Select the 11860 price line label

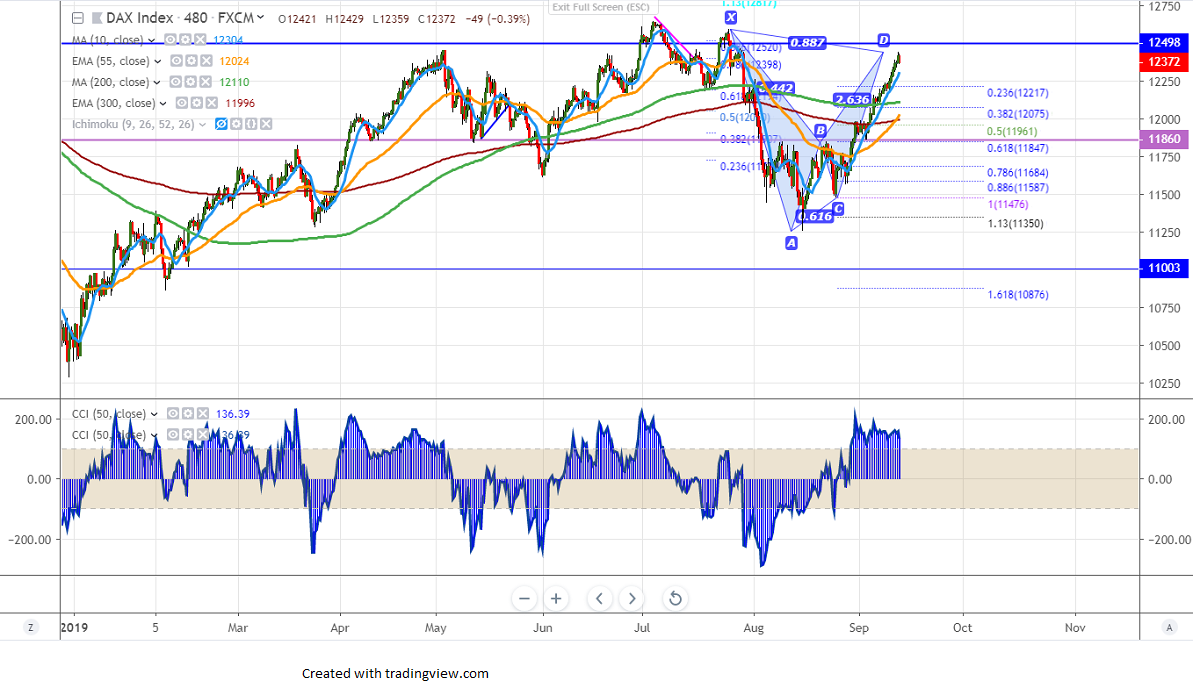1164,139
